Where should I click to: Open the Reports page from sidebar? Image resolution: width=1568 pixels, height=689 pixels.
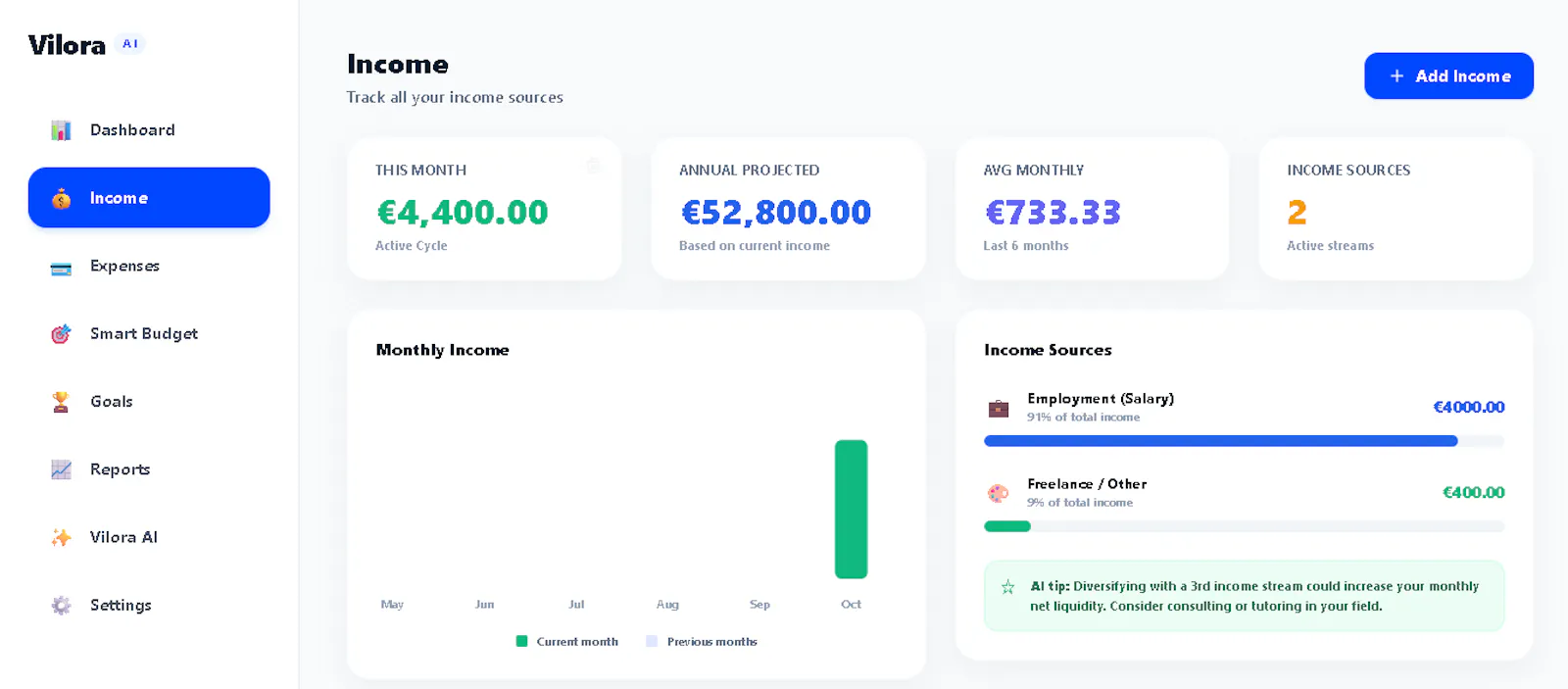(149, 469)
